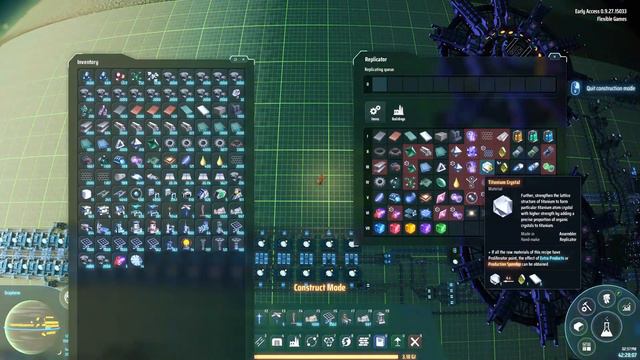Click the yellow energy bar at bottom
The height and width of the screenshot is (360, 640).
coord(326,356)
